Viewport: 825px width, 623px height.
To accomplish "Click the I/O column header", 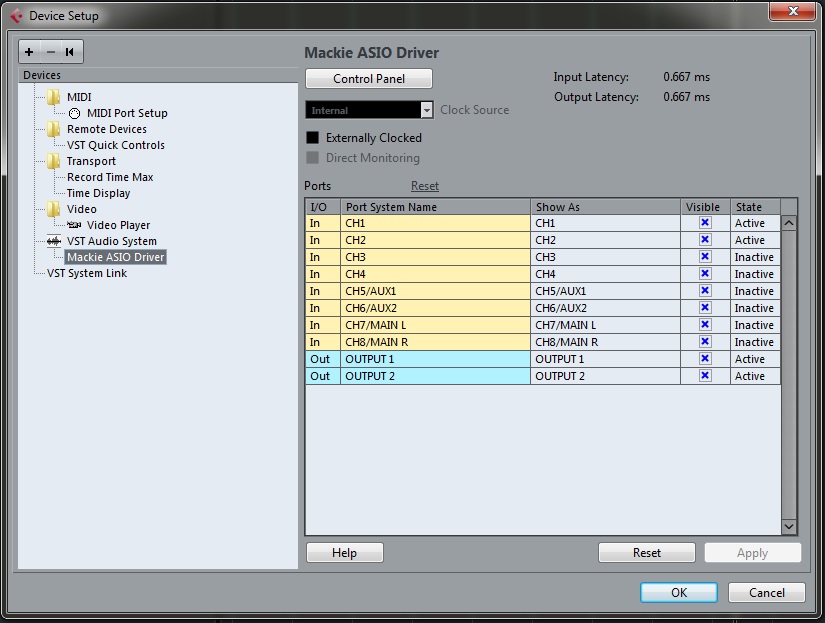I will coord(323,207).
